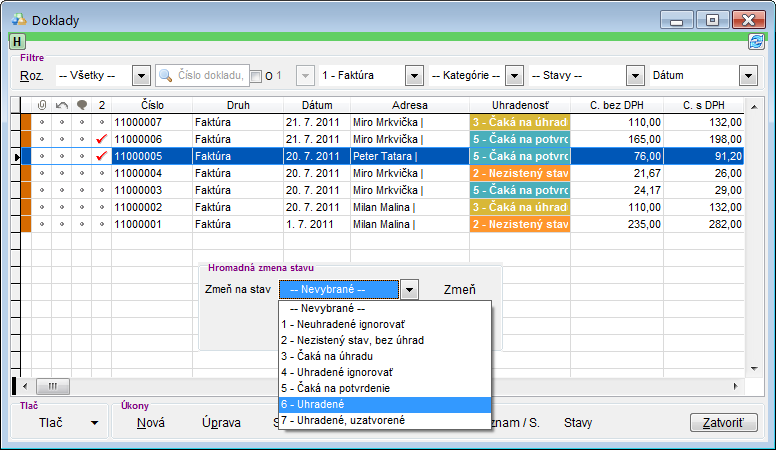Image resolution: width=776 pixels, height=450 pixels.
Task: Toggle checkbox next to the document number field
Action: (x=256, y=77)
